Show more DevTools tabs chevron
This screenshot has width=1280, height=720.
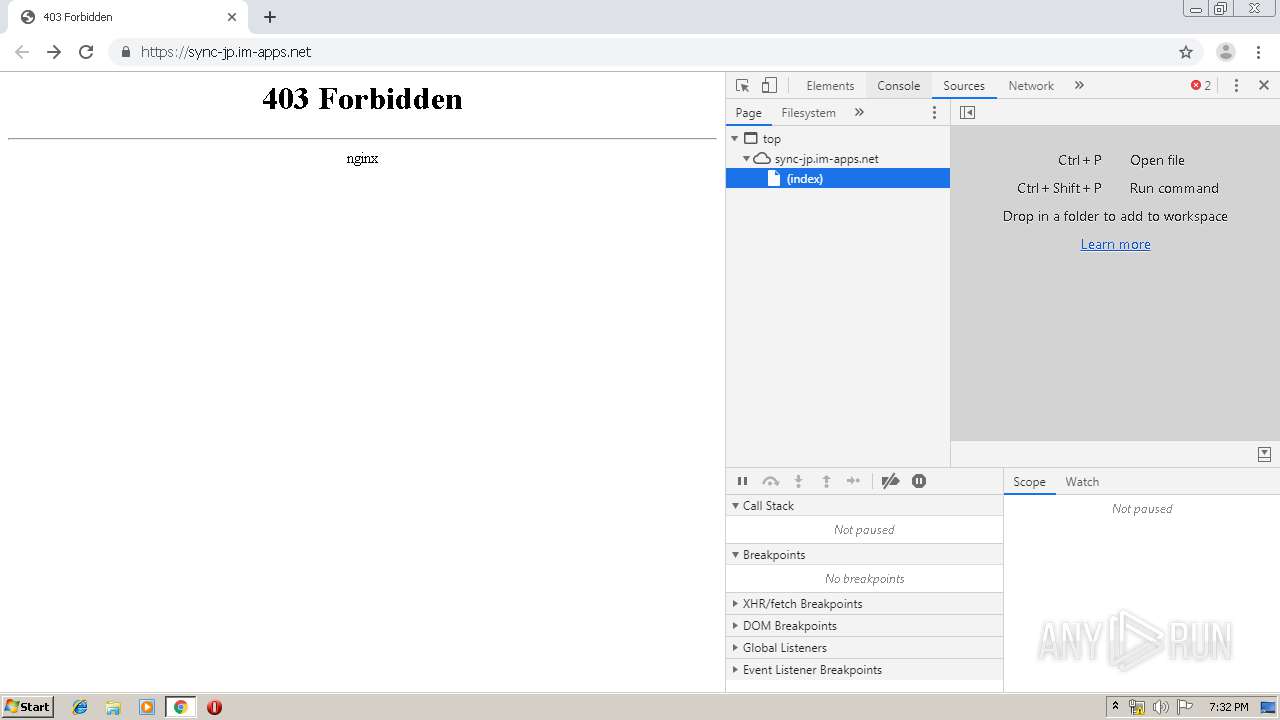click(1079, 86)
